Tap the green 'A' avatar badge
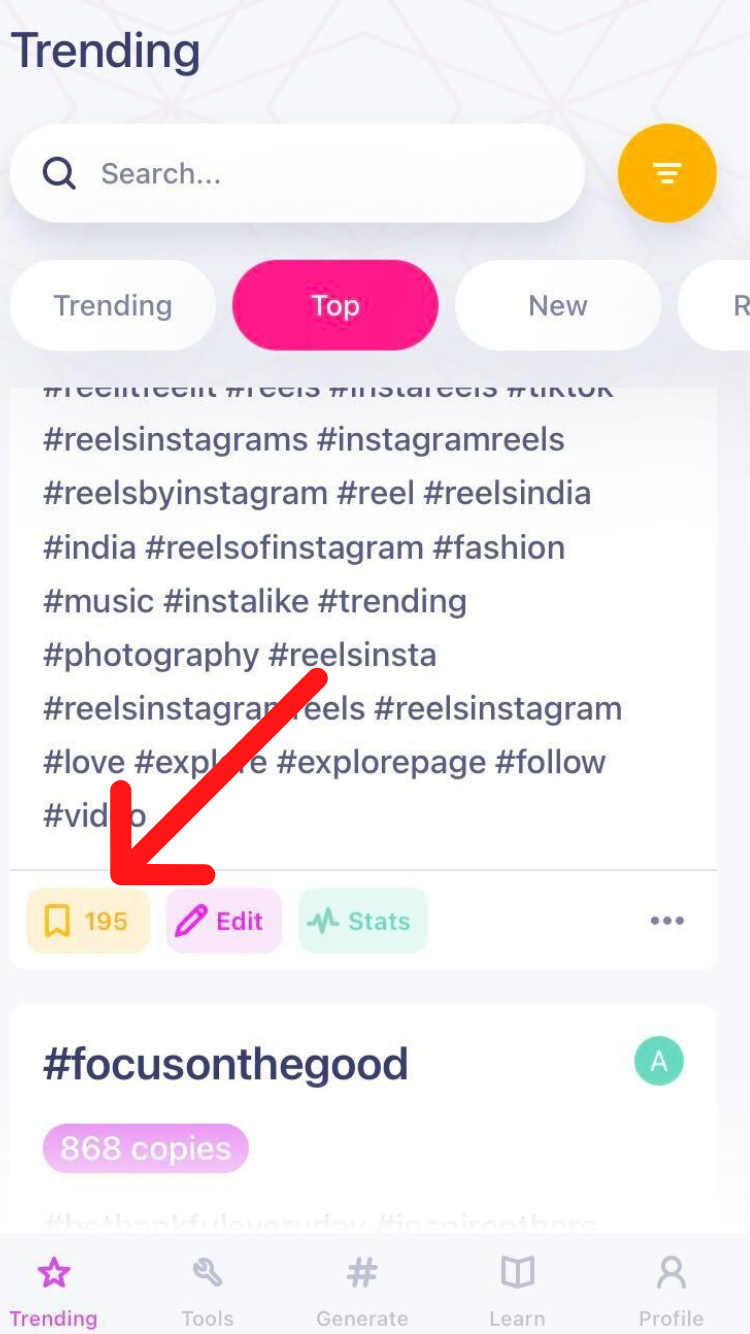This screenshot has width=750, height=1334. [x=659, y=1062]
